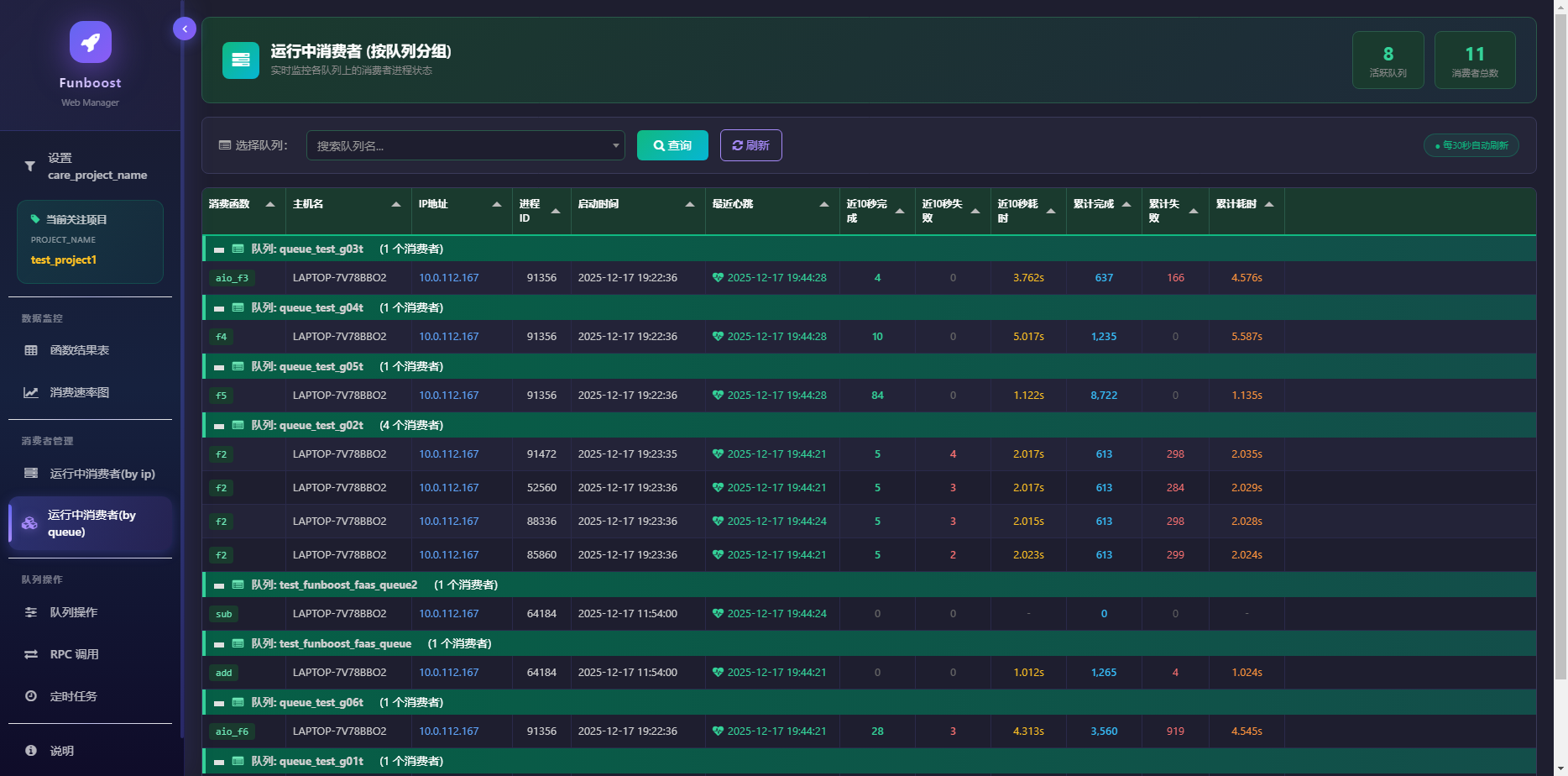Click the heartbeat icon in the aio_f6 row
This screenshot has width=1568, height=776.
718,731
